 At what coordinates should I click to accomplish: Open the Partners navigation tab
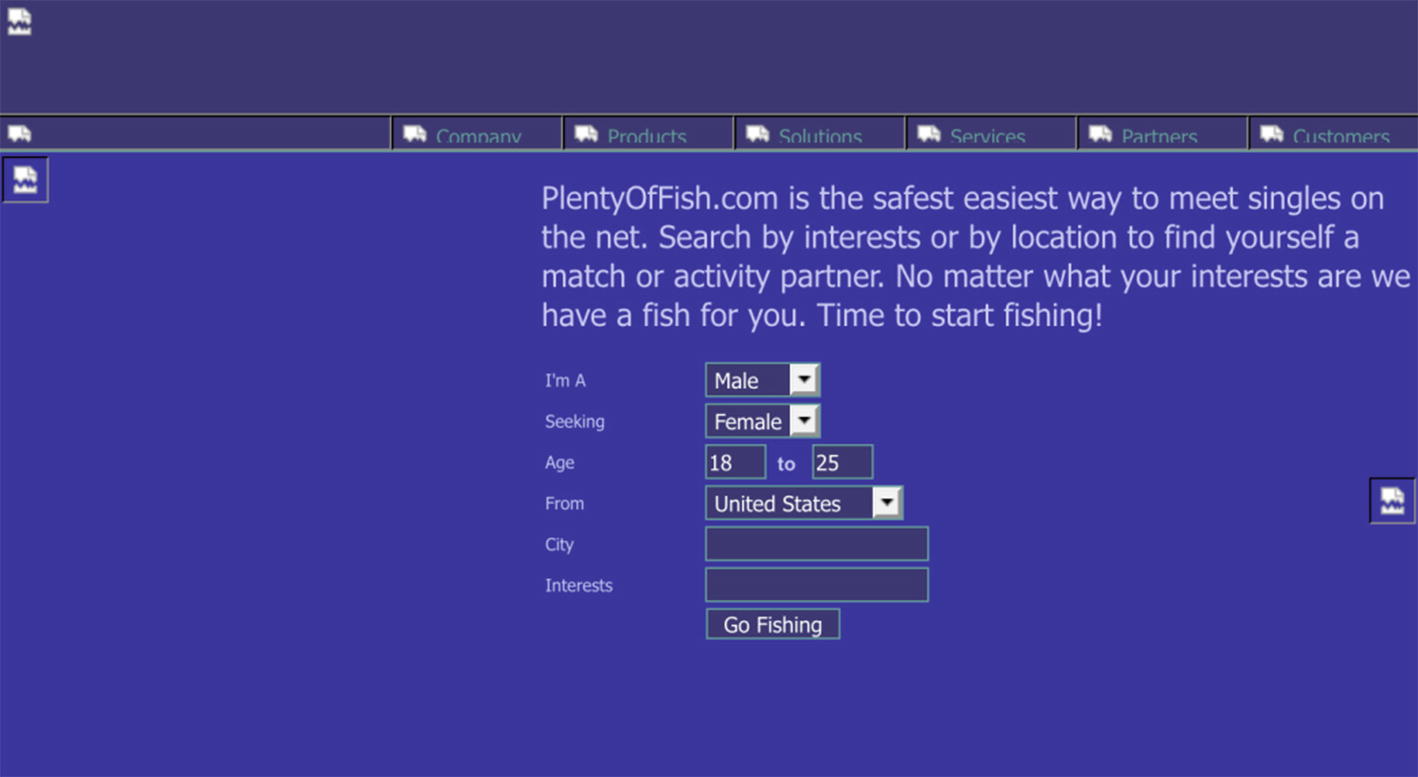1162,134
